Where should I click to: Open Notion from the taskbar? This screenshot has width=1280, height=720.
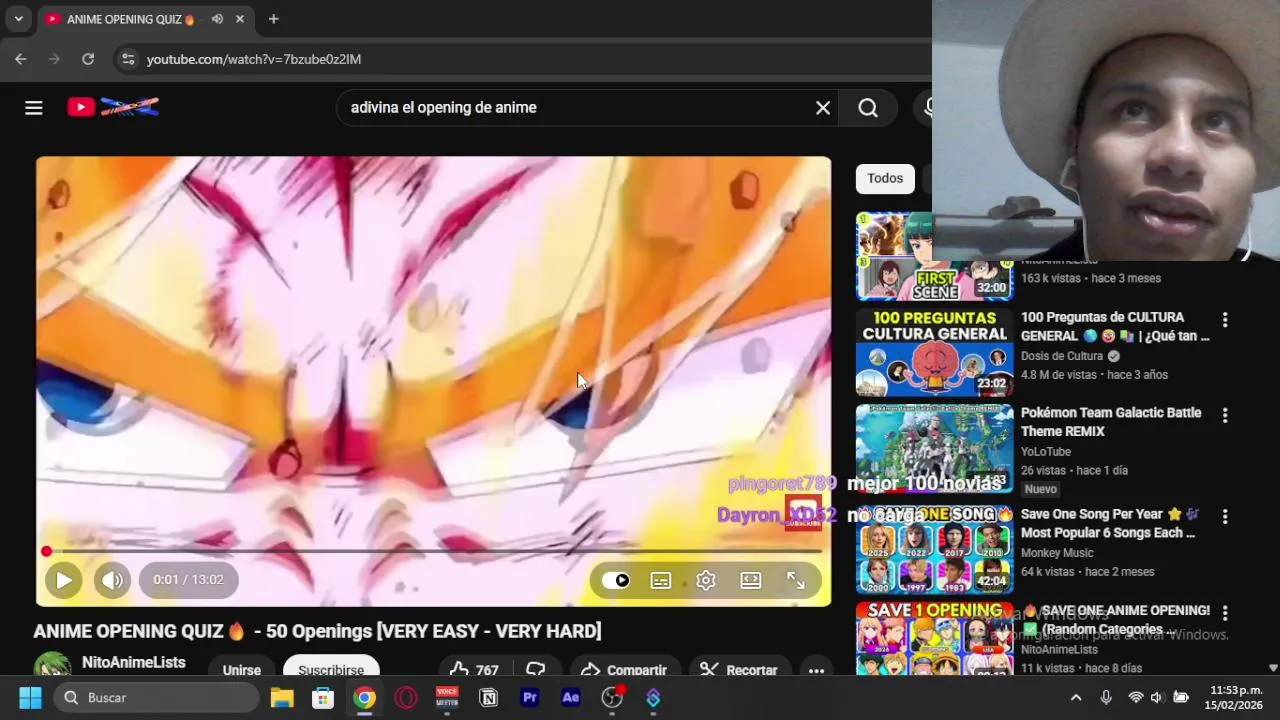[x=489, y=698]
